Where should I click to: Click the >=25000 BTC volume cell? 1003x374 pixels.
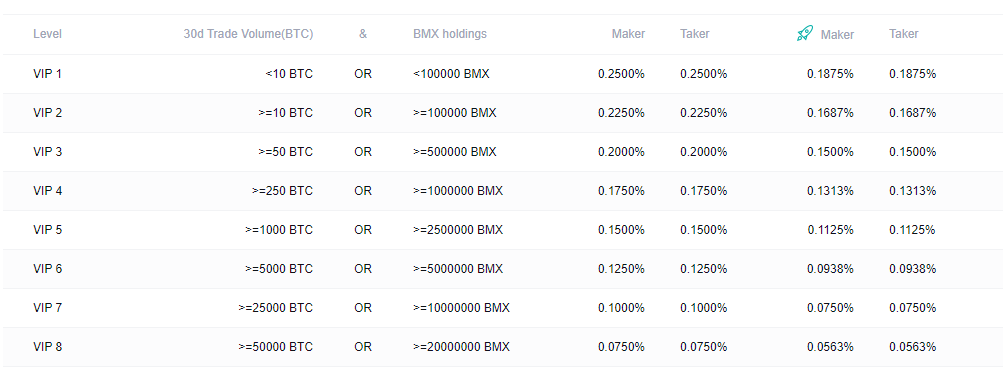click(276, 308)
